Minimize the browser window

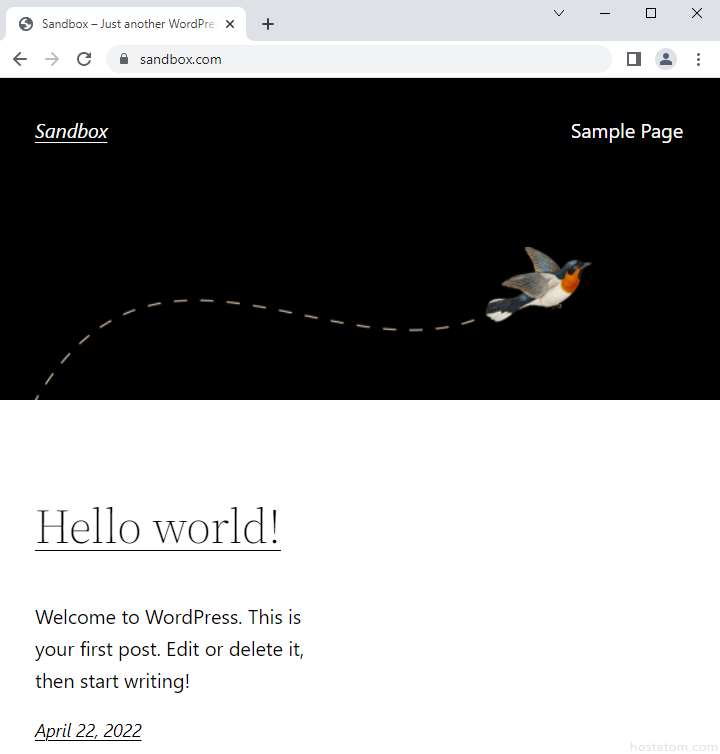click(x=605, y=13)
